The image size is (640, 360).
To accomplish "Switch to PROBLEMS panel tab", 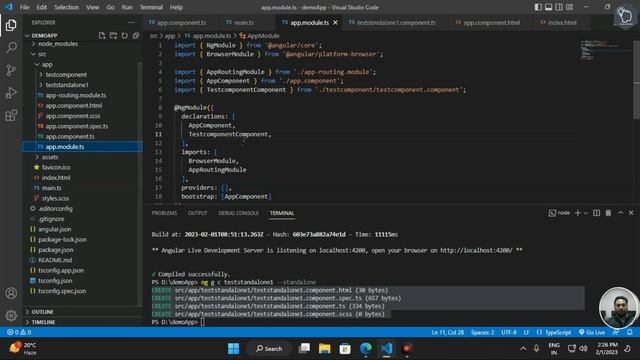I will click(x=164, y=213).
